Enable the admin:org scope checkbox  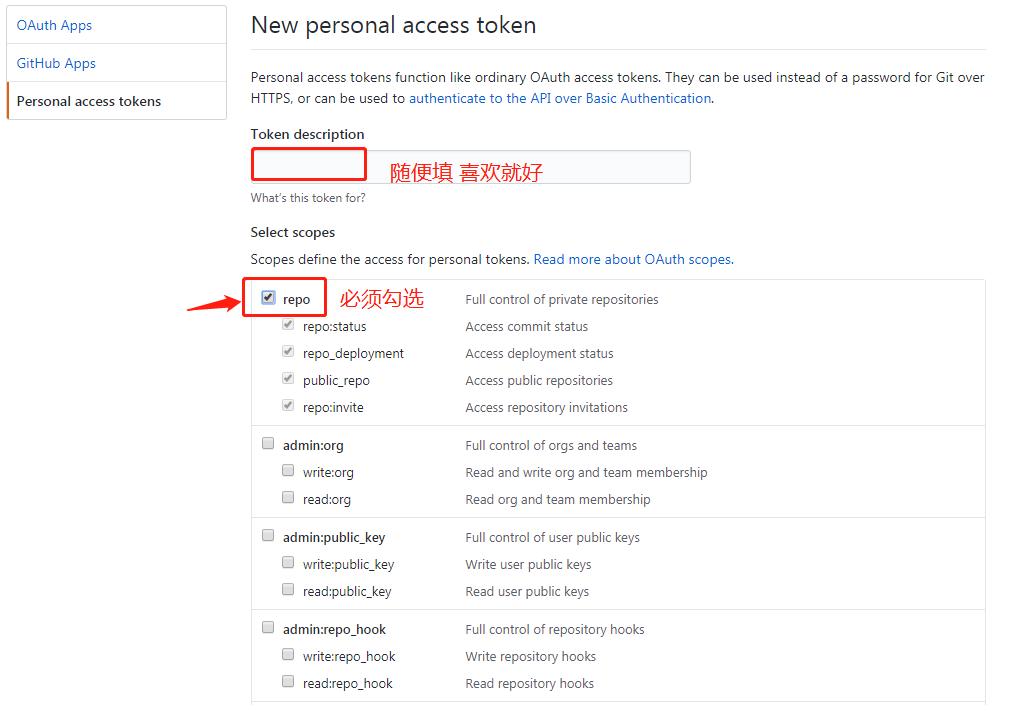click(268, 444)
